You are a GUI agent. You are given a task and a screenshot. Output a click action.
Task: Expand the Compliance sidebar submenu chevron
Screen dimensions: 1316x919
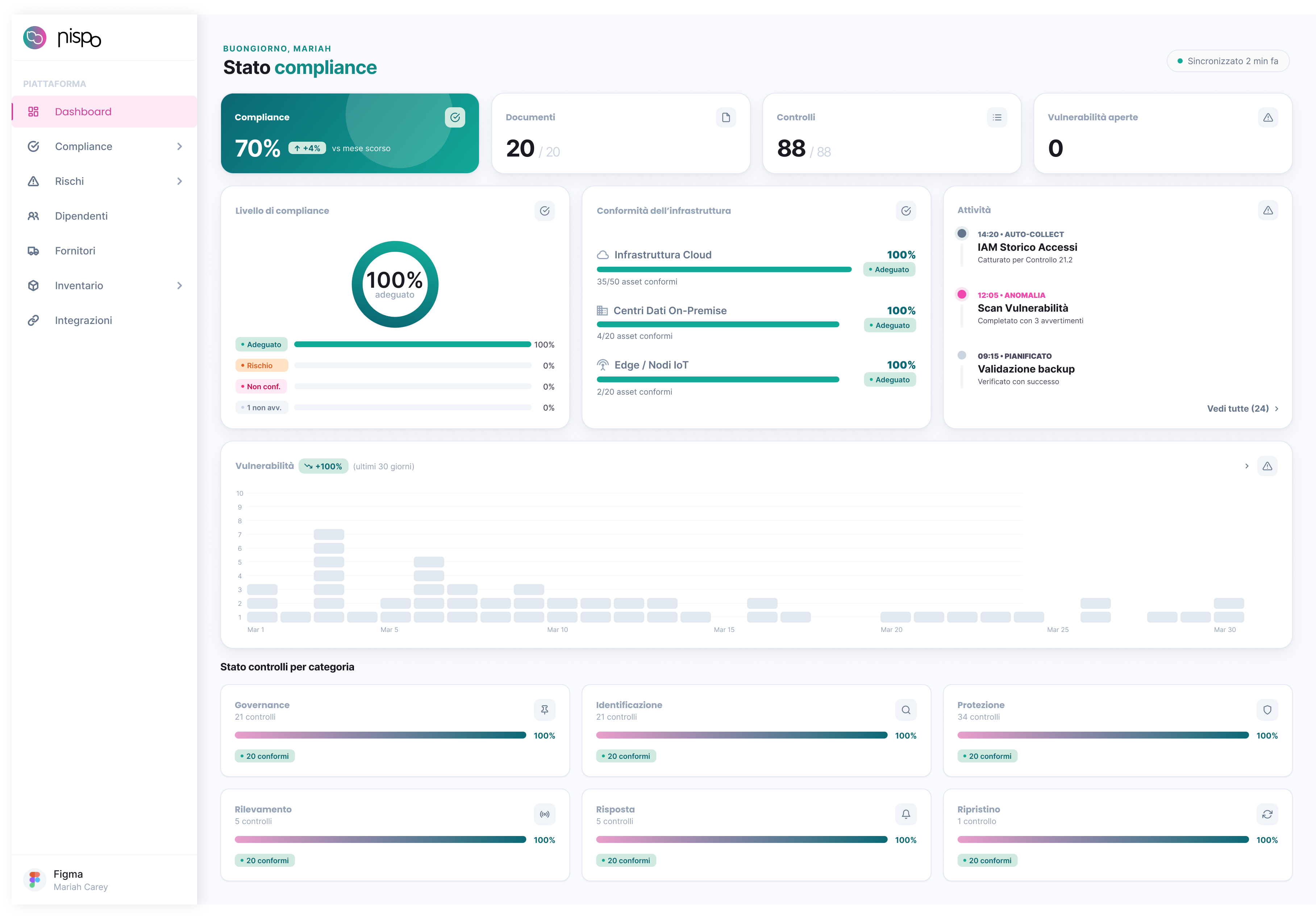click(x=179, y=147)
